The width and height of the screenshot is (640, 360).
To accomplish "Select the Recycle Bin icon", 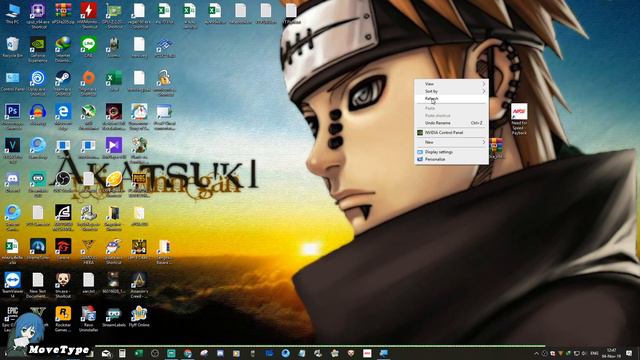I will point(13,47).
